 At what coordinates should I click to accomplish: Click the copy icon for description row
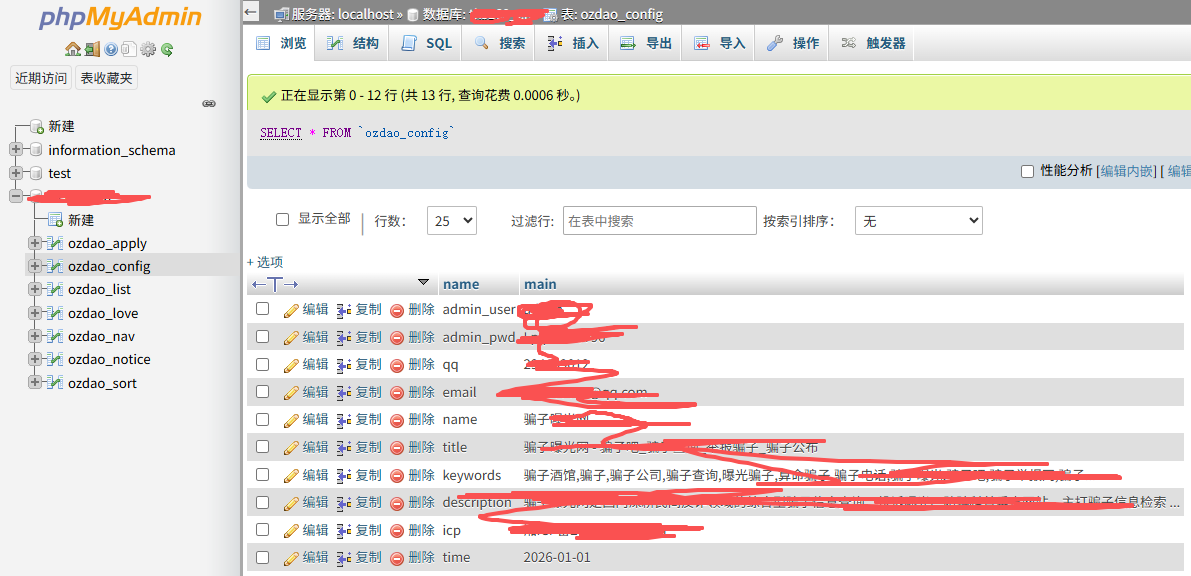pyautogui.click(x=344, y=503)
